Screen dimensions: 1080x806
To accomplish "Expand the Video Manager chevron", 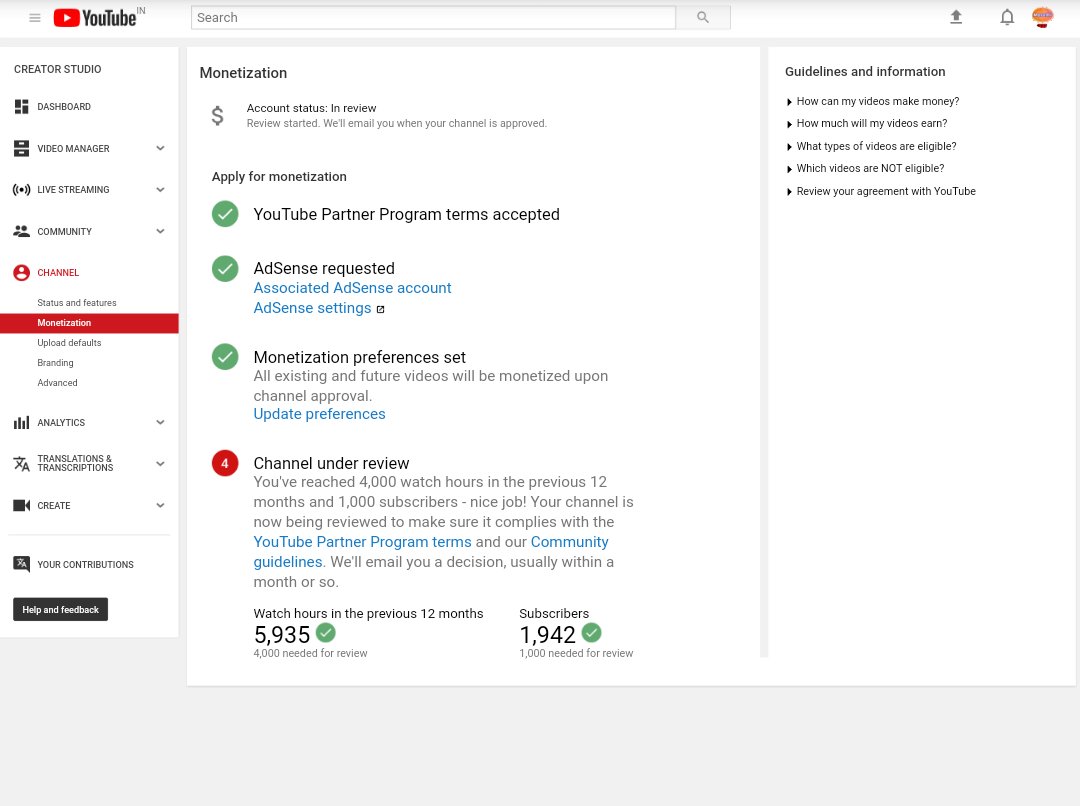I will pos(160,148).
